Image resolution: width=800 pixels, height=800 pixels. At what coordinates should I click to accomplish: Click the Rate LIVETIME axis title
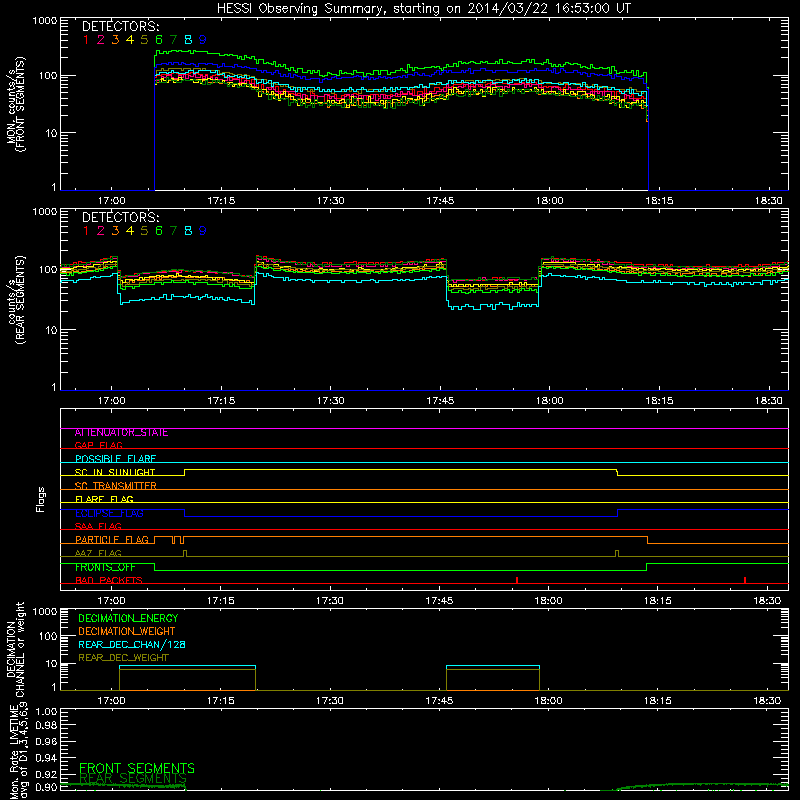[x=16, y=751]
